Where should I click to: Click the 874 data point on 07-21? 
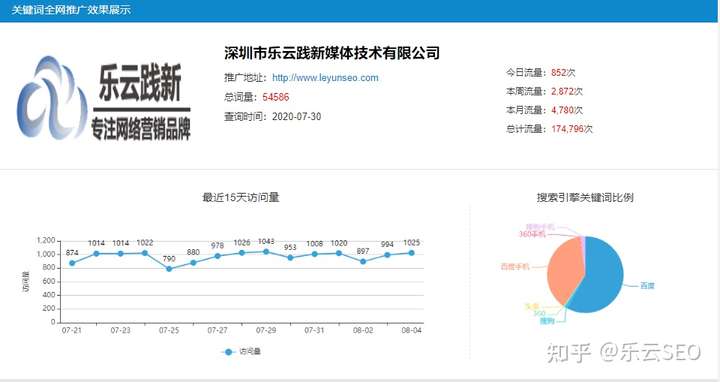coord(72,263)
